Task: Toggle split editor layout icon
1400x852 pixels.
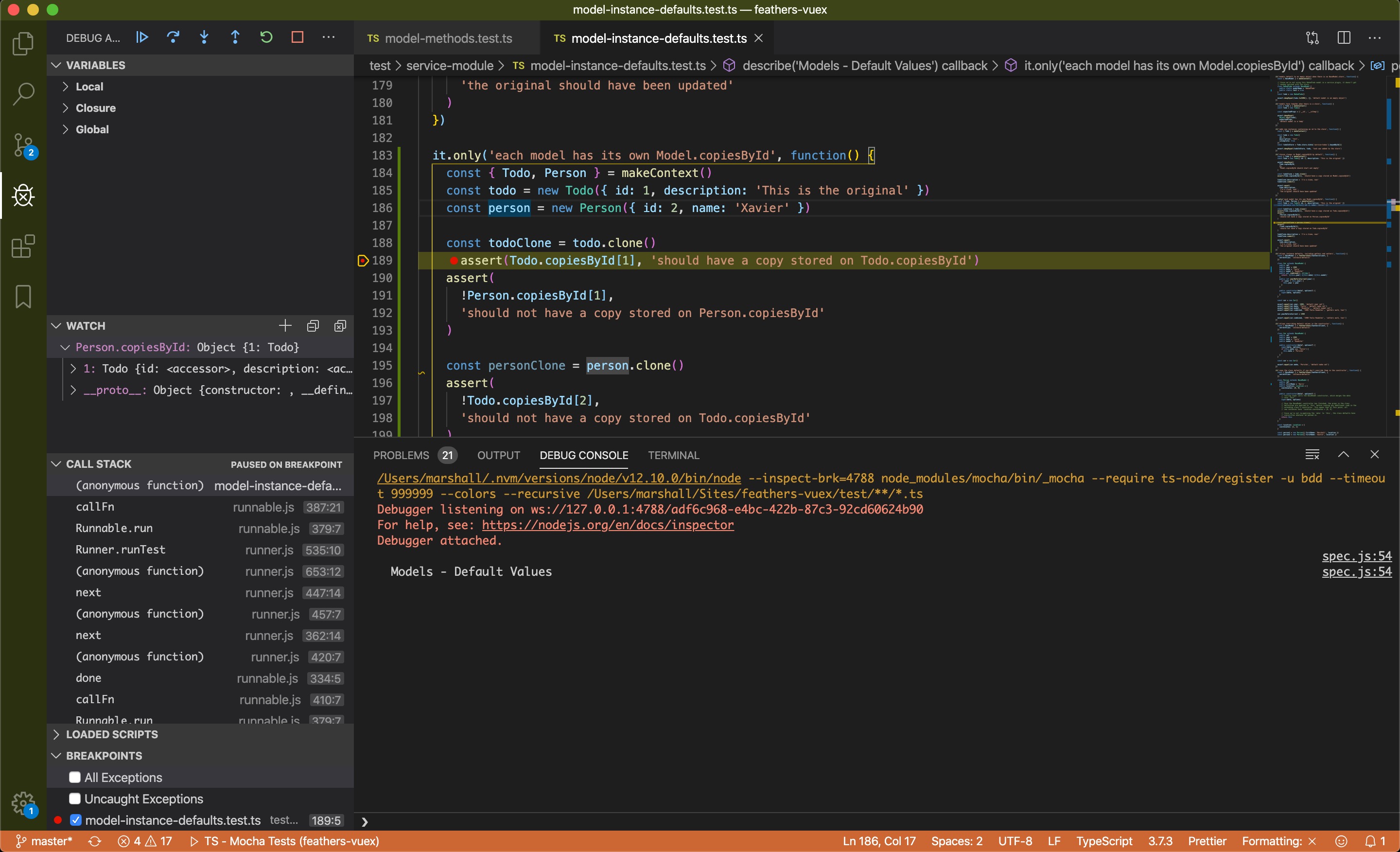Action: tap(1344, 38)
